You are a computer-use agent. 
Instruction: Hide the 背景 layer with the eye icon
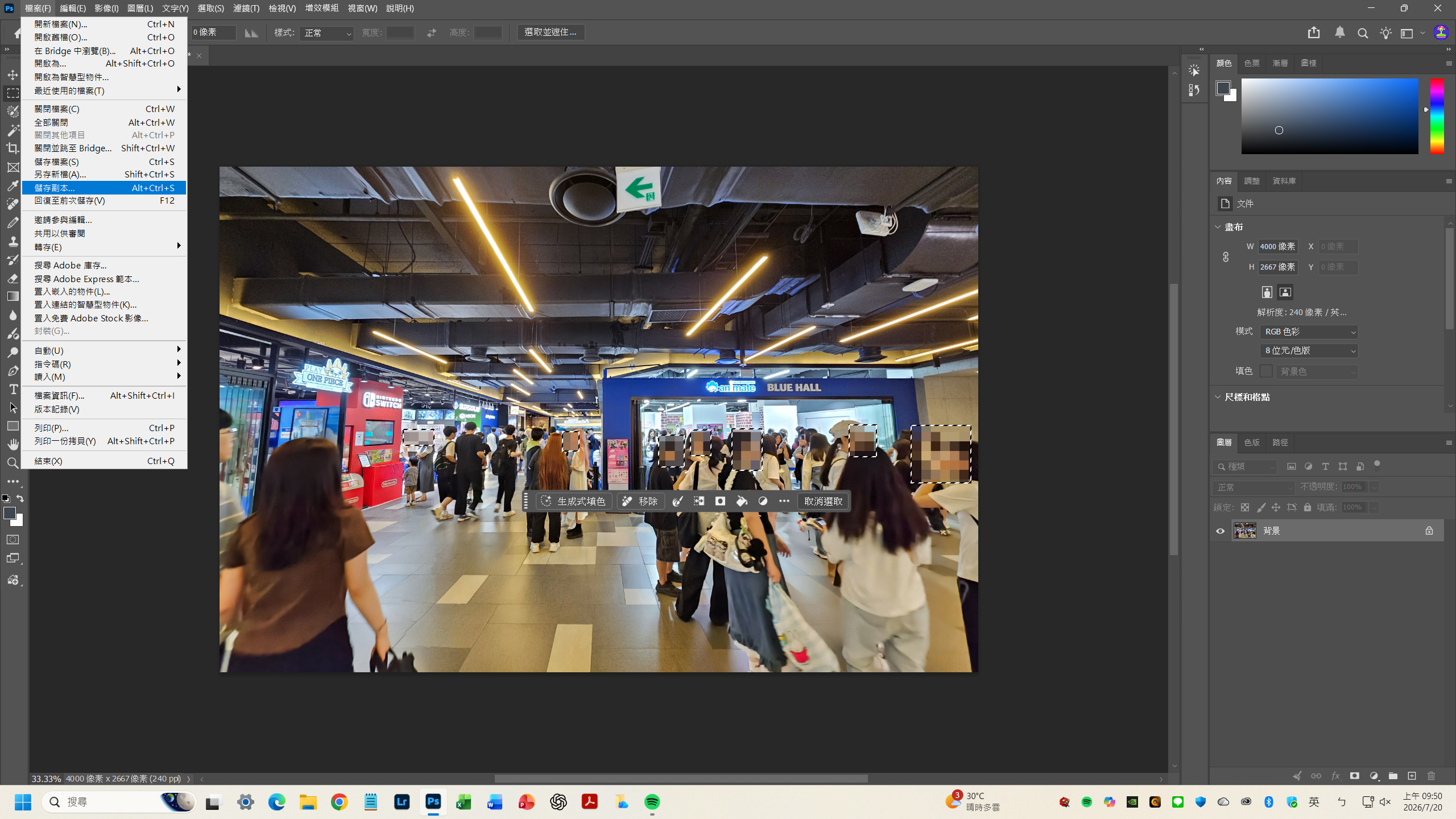coord(1221,531)
